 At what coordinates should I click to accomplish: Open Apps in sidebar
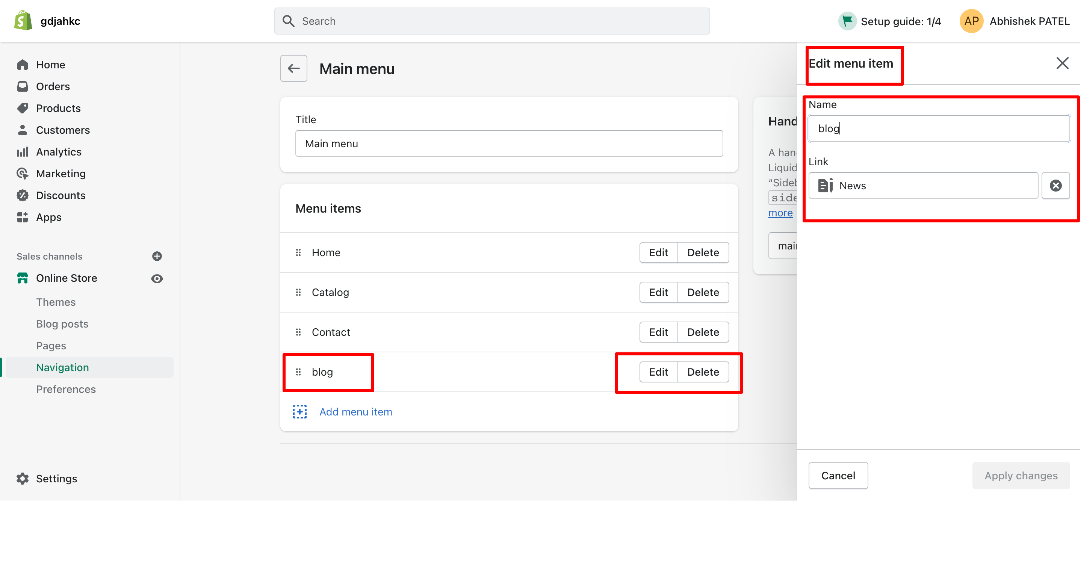tap(48, 218)
